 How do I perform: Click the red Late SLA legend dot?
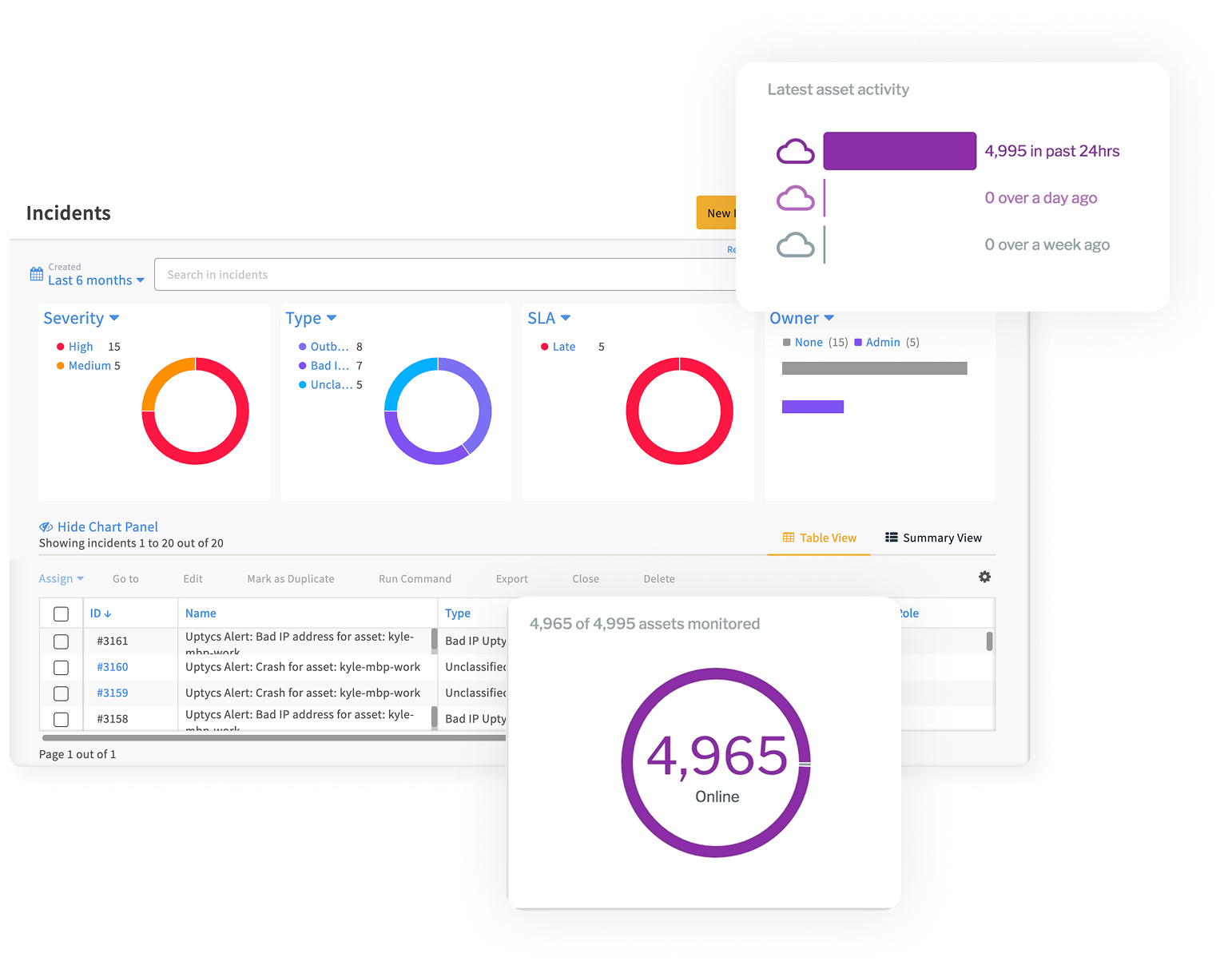pos(545,347)
